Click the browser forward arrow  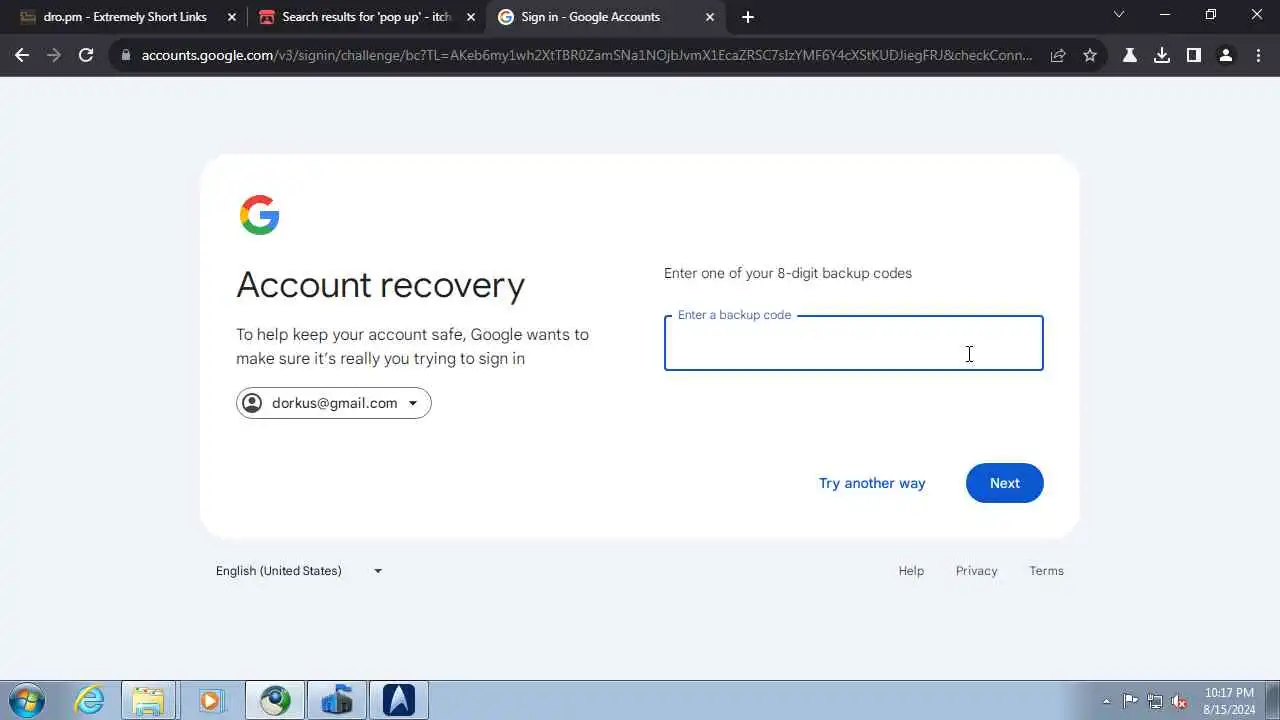pos(54,56)
